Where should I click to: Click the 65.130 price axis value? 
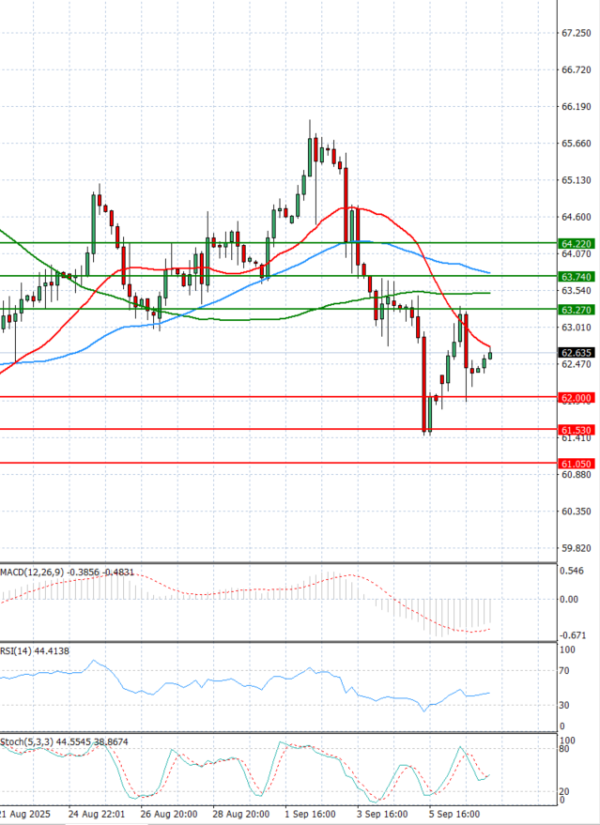pyautogui.click(x=576, y=180)
